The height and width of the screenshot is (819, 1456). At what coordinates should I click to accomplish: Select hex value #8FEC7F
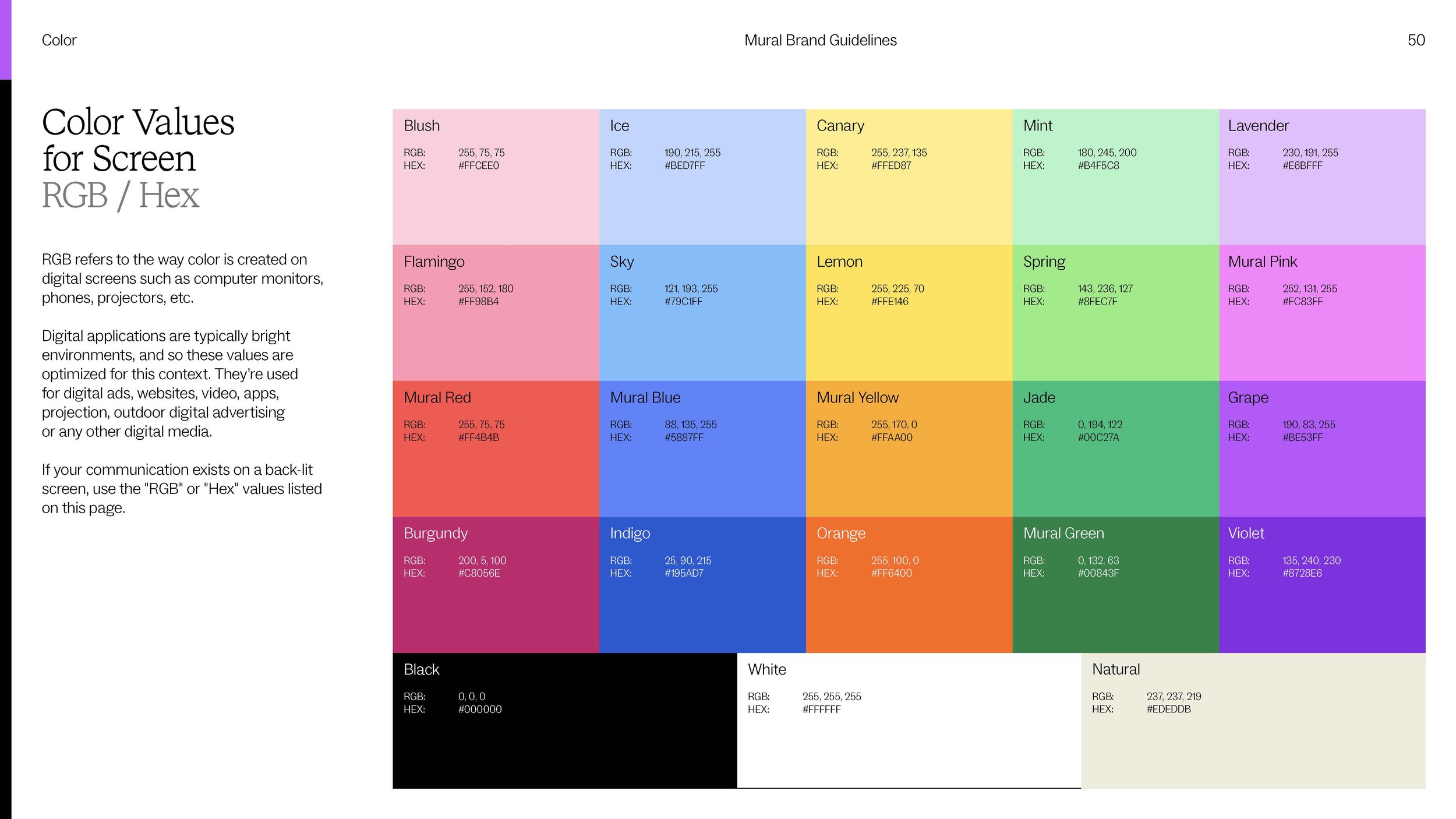(1098, 301)
